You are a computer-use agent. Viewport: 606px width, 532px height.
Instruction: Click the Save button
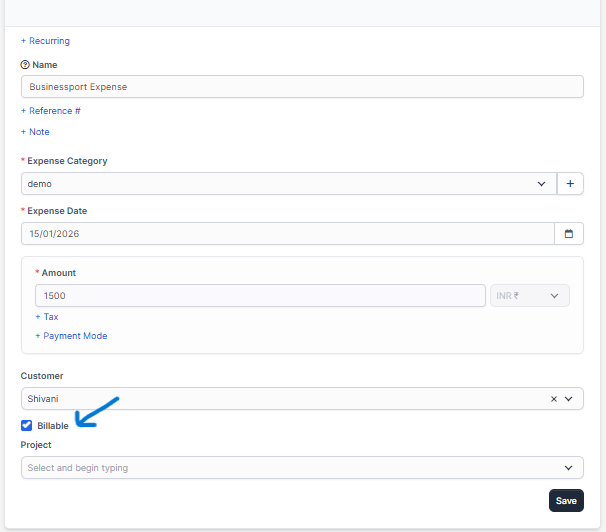(566, 501)
